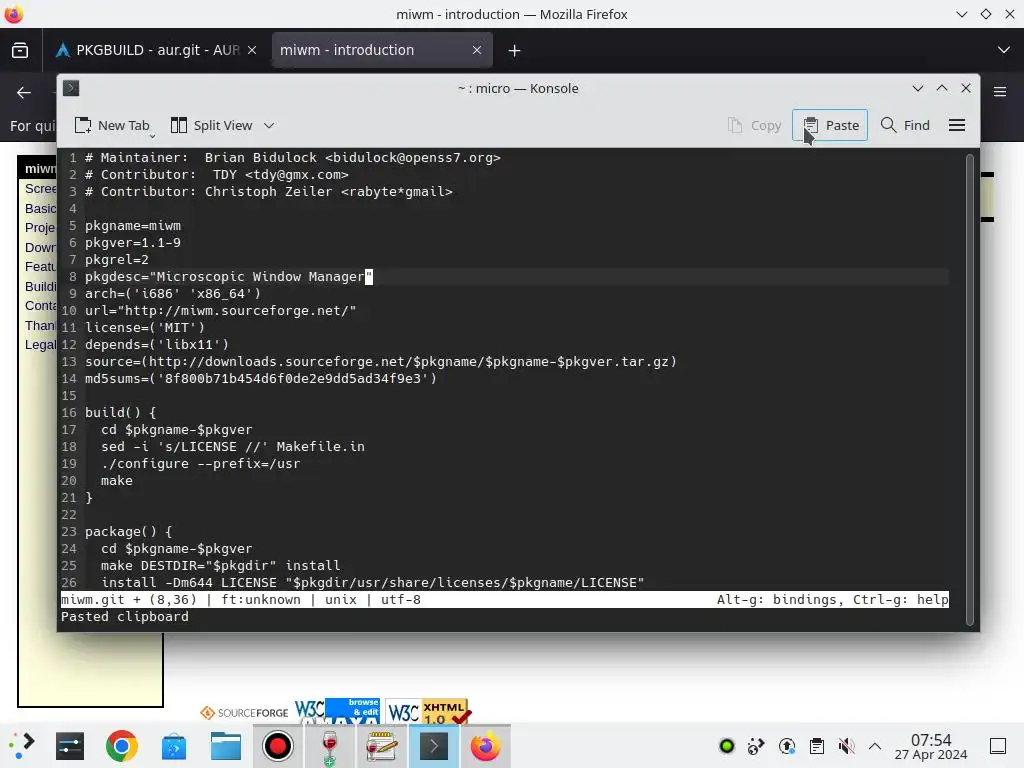
Task: Open Firefox application menu hamburger
Action: click(x=1000, y=92)
